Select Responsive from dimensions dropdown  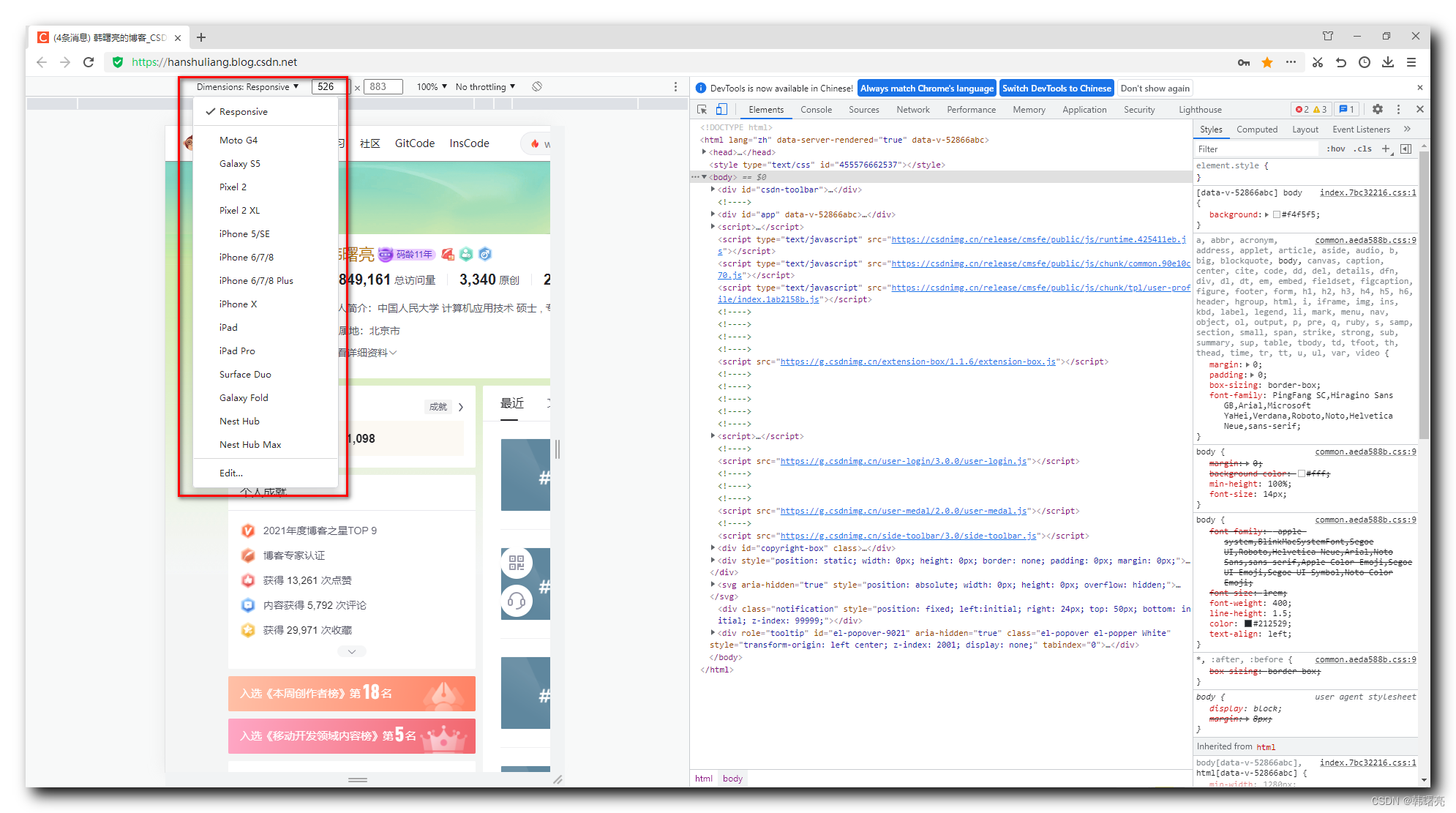pyautogui.click(x=243, y=111)
